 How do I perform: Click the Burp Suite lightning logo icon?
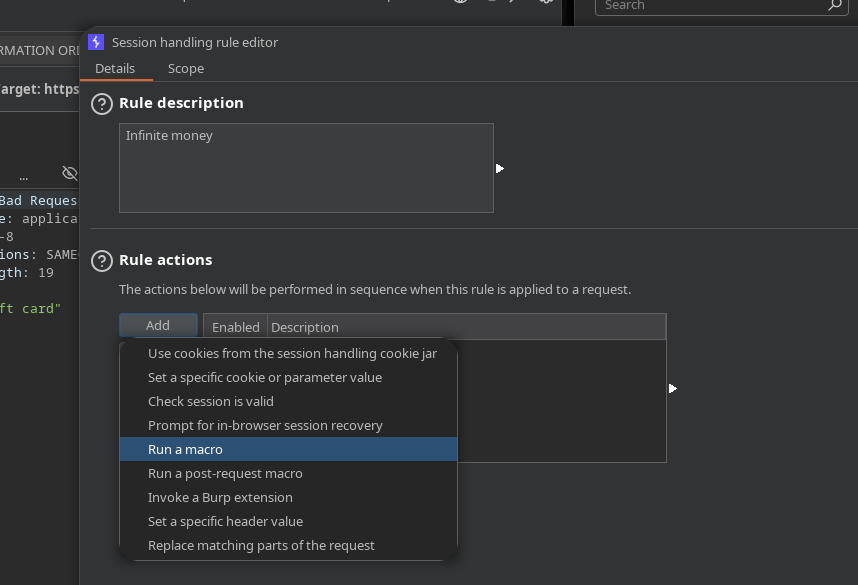pyautogui.click(x=96, y=42)
